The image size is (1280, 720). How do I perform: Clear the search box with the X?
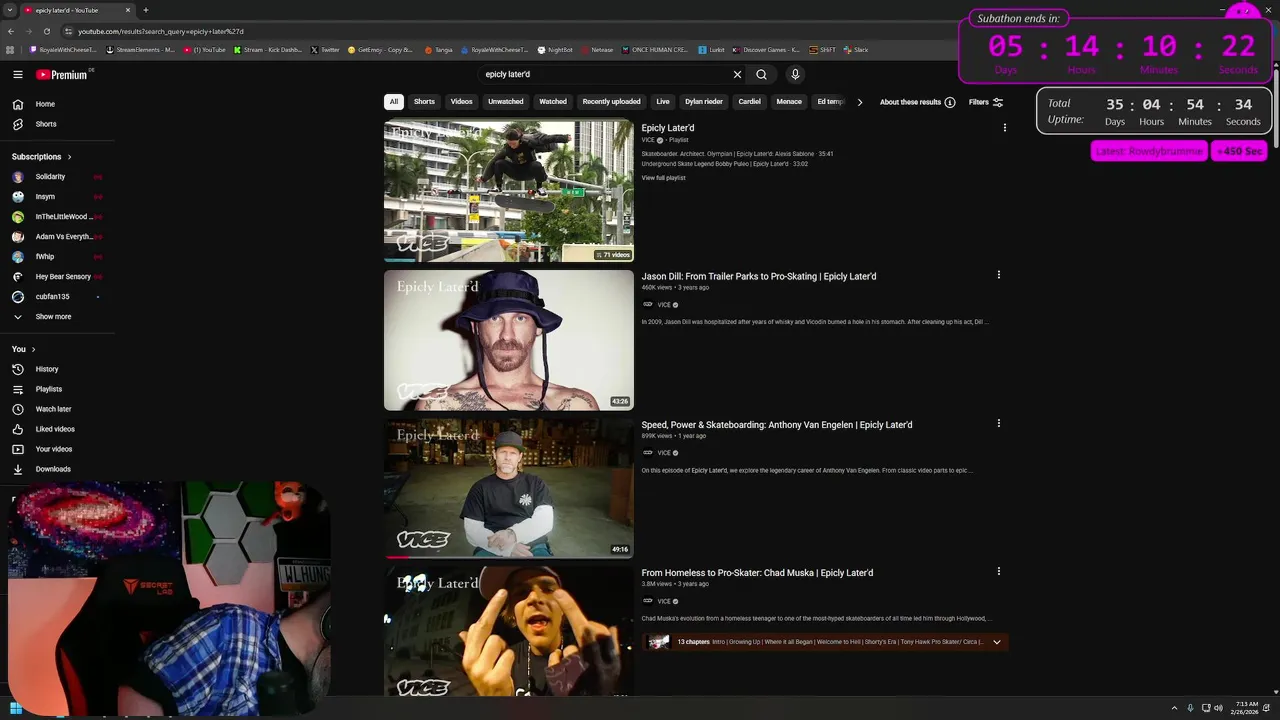pos(737,74)
